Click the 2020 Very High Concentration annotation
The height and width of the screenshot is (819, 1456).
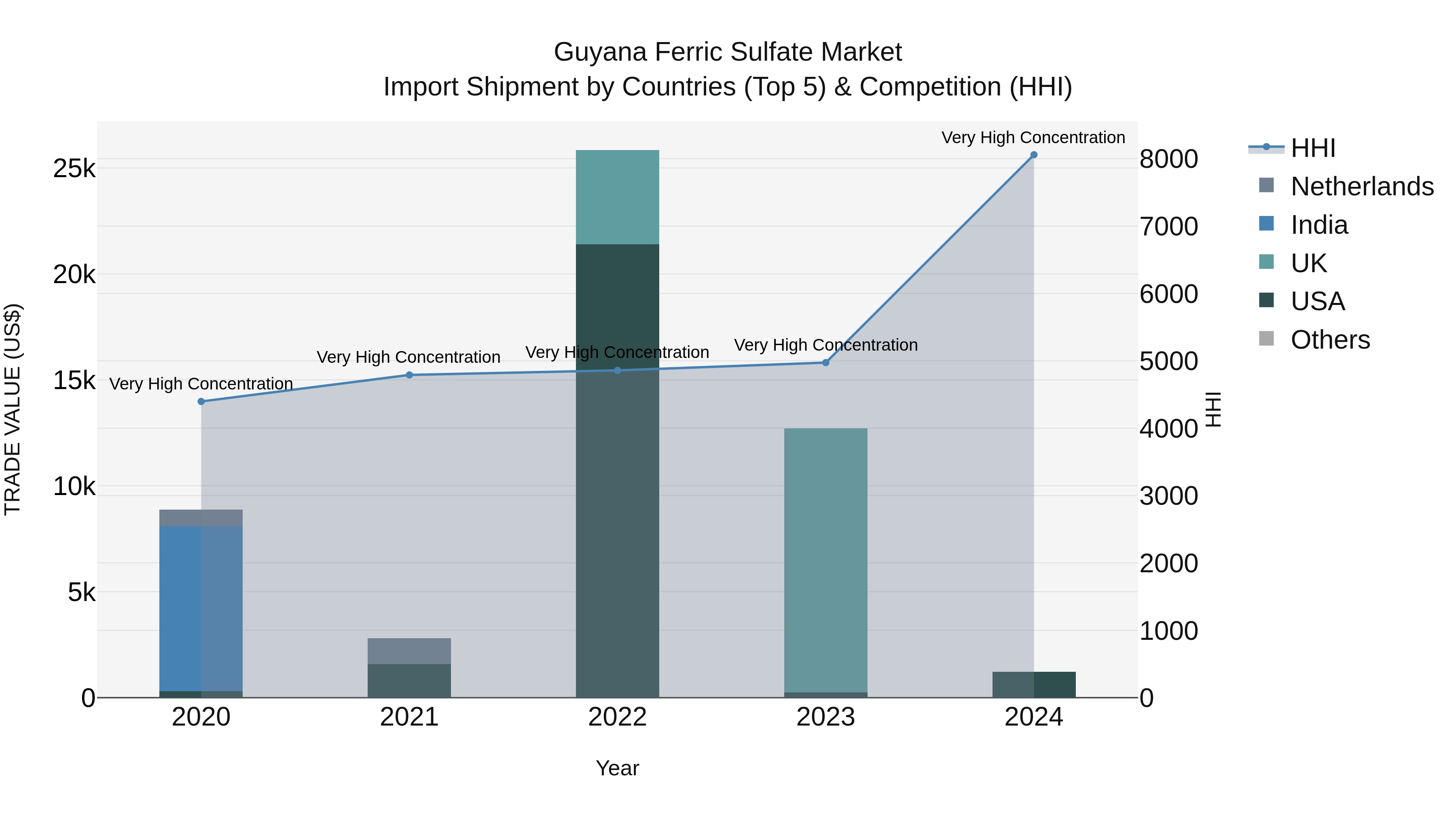pos(201,384)
